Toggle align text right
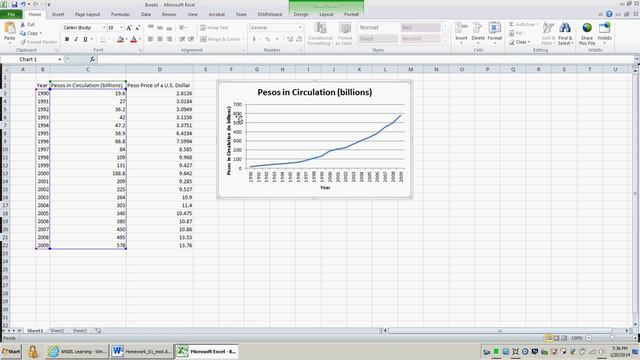Screen dimensions: 640x360 (169, 39)
